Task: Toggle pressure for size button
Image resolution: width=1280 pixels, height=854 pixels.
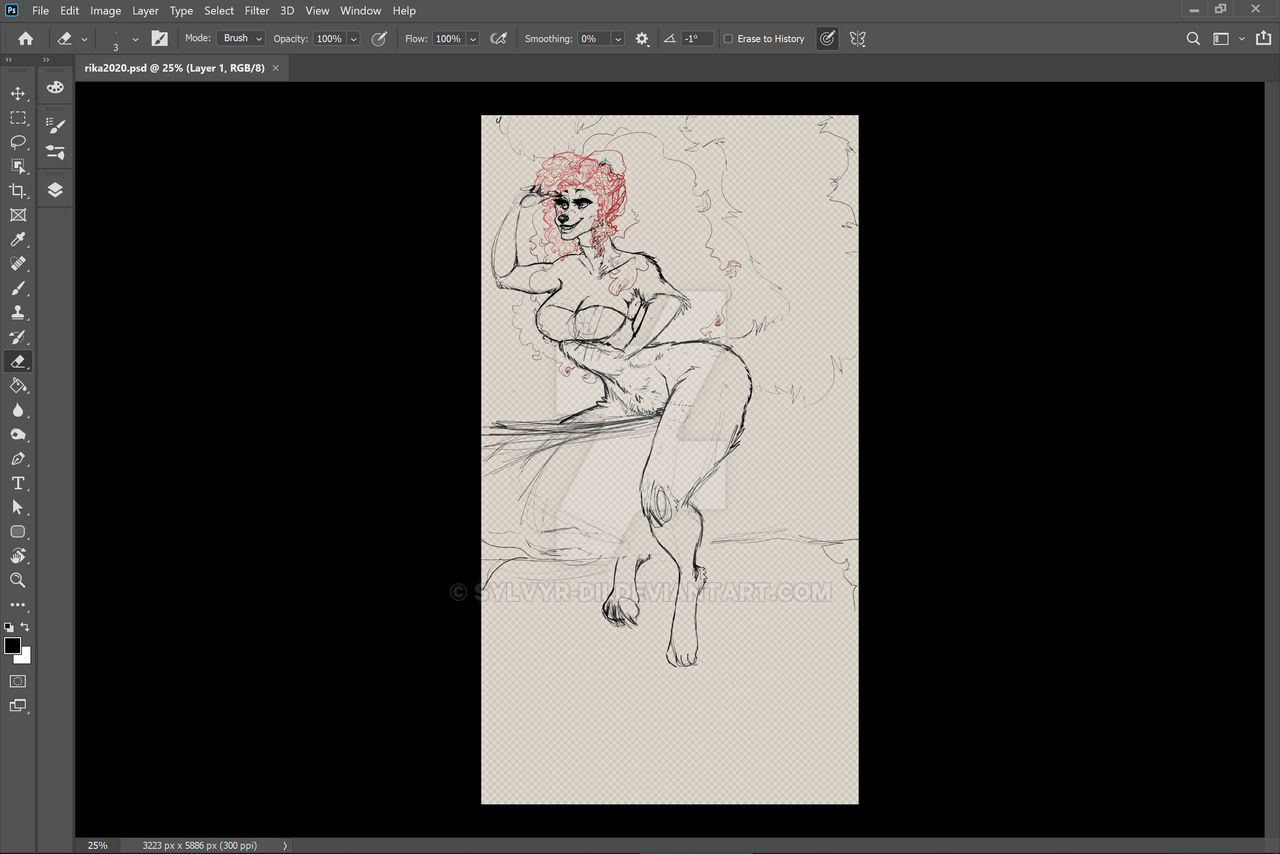Action: point(827,39)
